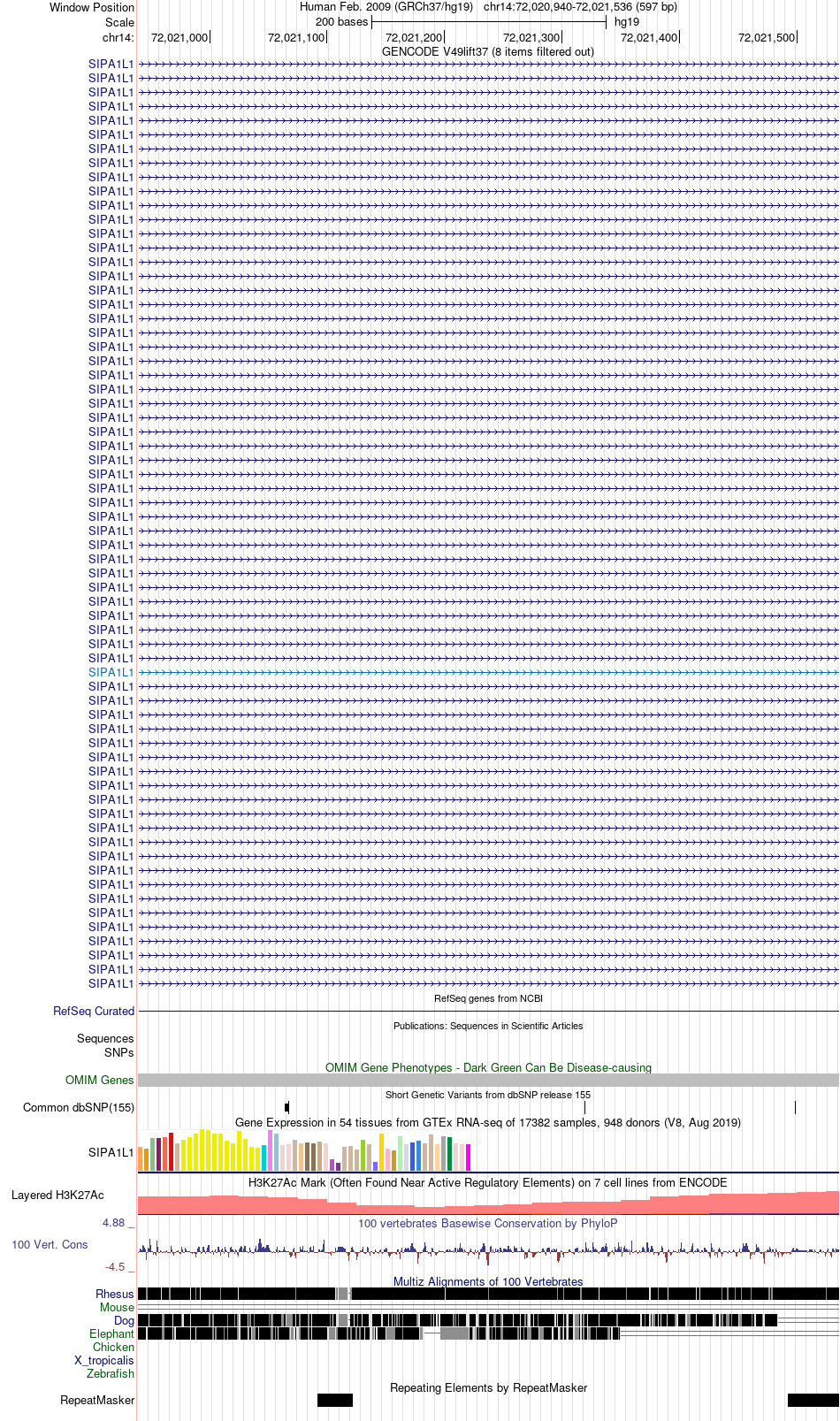Screen dimensions: 840x1421
Task: Click the -4.5 lower scale value
Action: (116, 1266)
